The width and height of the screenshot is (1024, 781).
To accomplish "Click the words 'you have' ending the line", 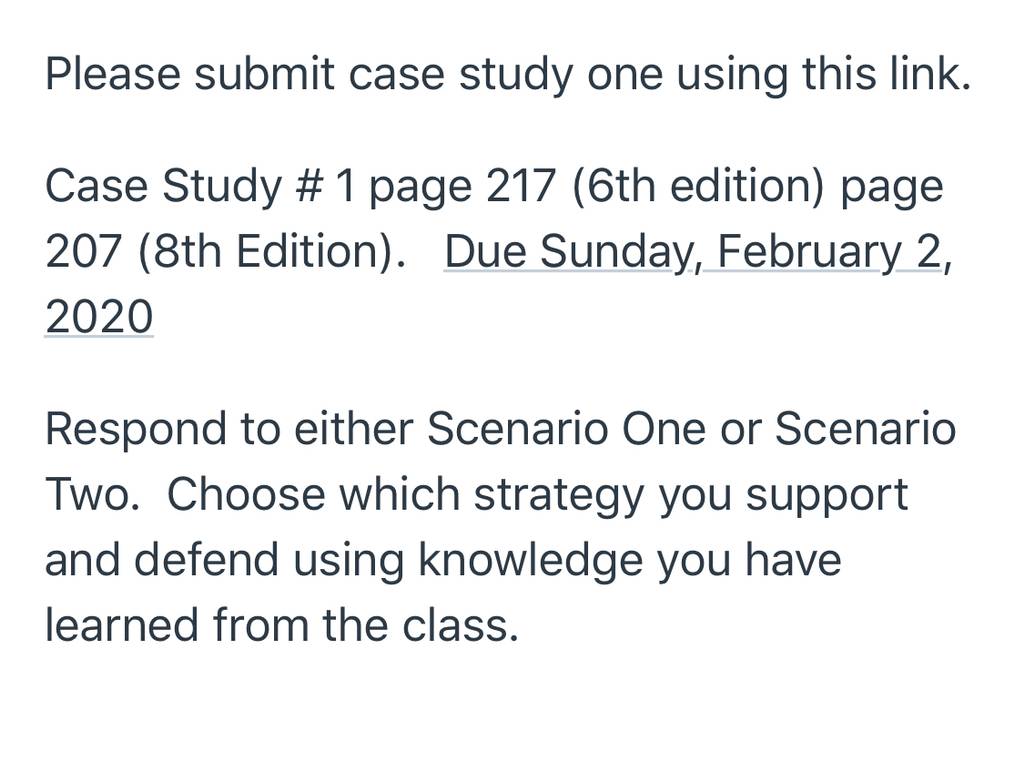I will [x=749, y=560].
